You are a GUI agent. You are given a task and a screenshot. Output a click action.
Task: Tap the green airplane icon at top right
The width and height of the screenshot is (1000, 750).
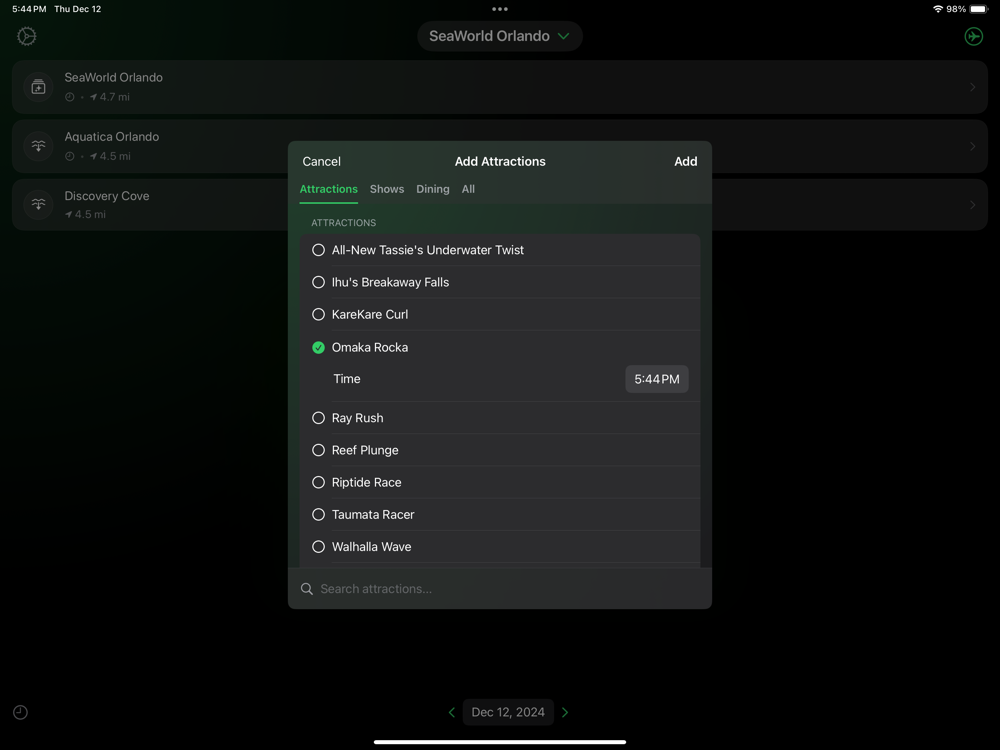coord(973,36)
